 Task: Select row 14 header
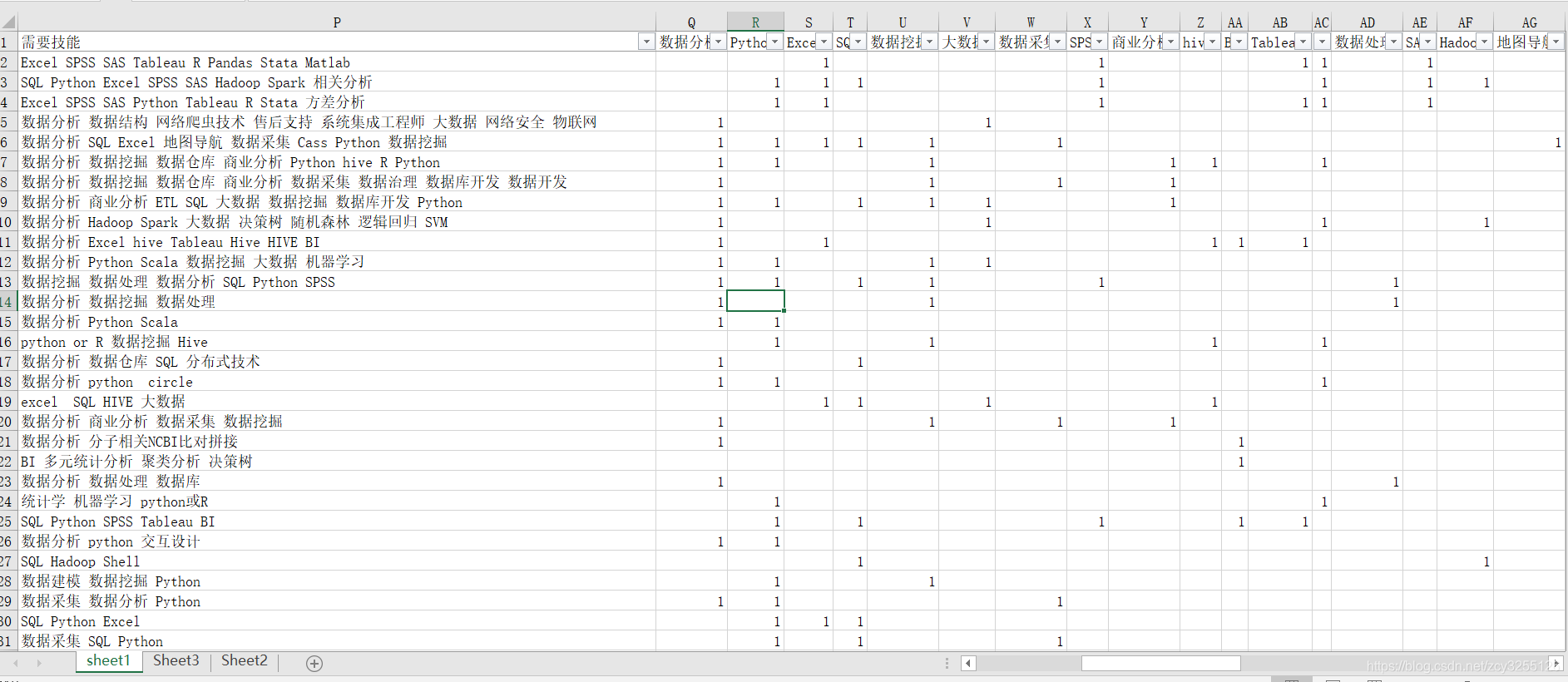point(7,301)
